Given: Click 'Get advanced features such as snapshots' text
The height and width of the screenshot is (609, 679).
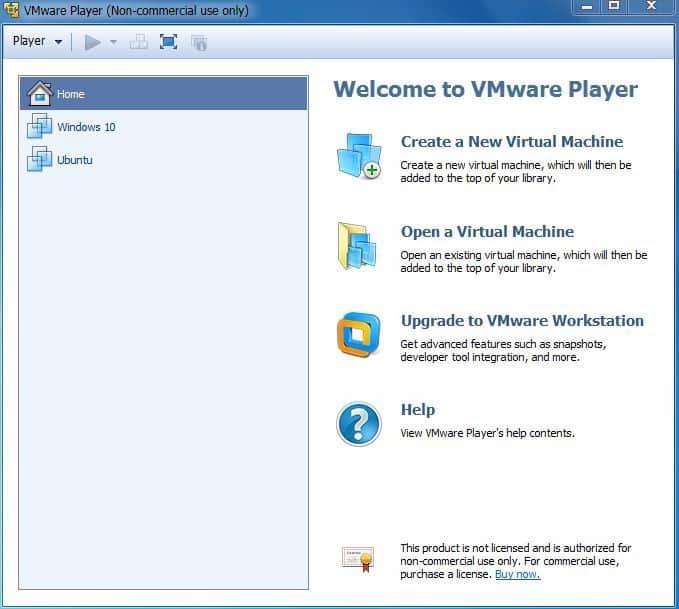Looking at the screenshot, I should [503, 344].
